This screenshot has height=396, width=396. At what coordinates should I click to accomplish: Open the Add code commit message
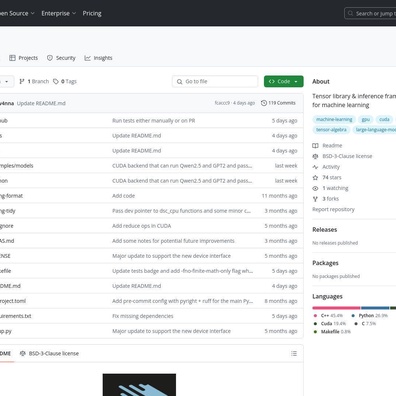pyautogui.click(x=123, y=196)
